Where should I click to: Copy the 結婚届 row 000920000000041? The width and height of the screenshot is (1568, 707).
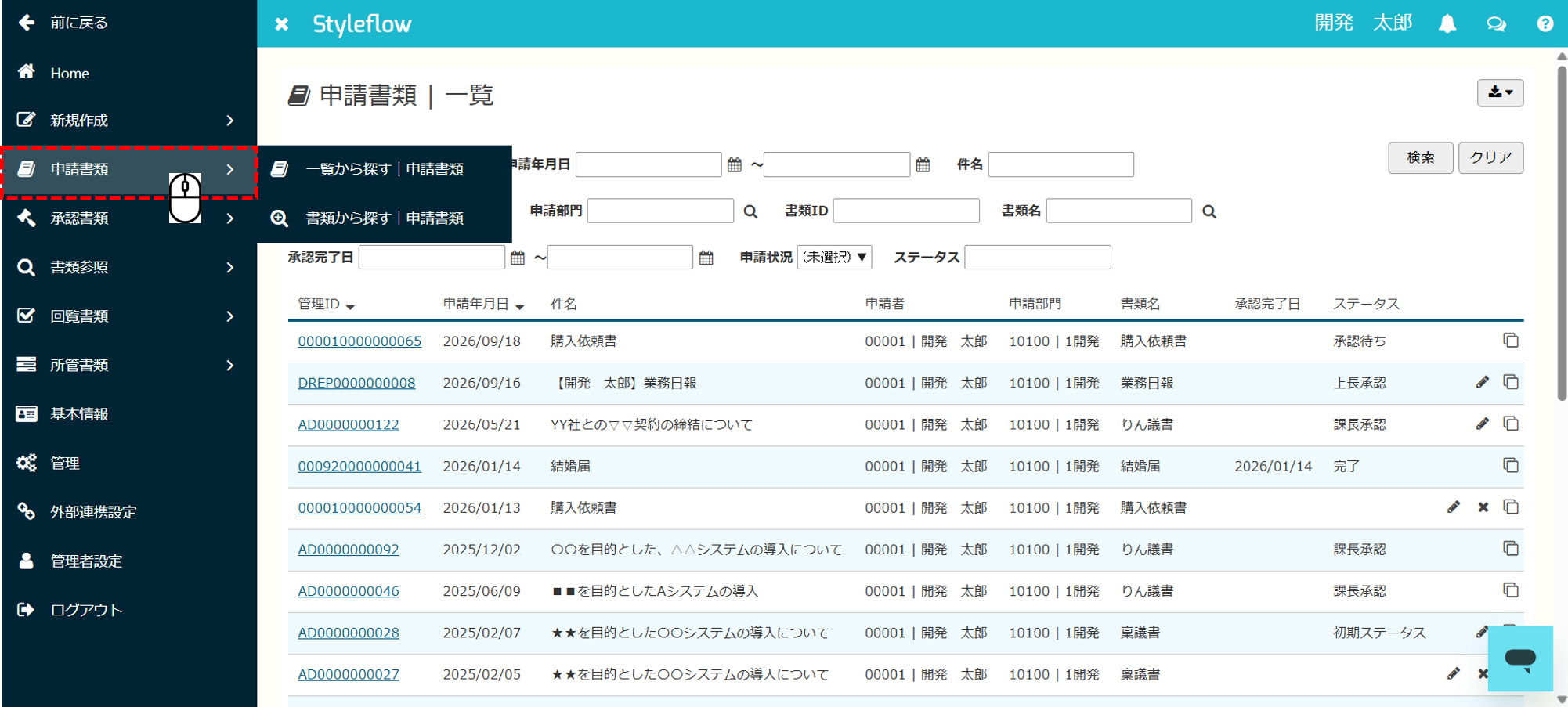pos(1511,465)
